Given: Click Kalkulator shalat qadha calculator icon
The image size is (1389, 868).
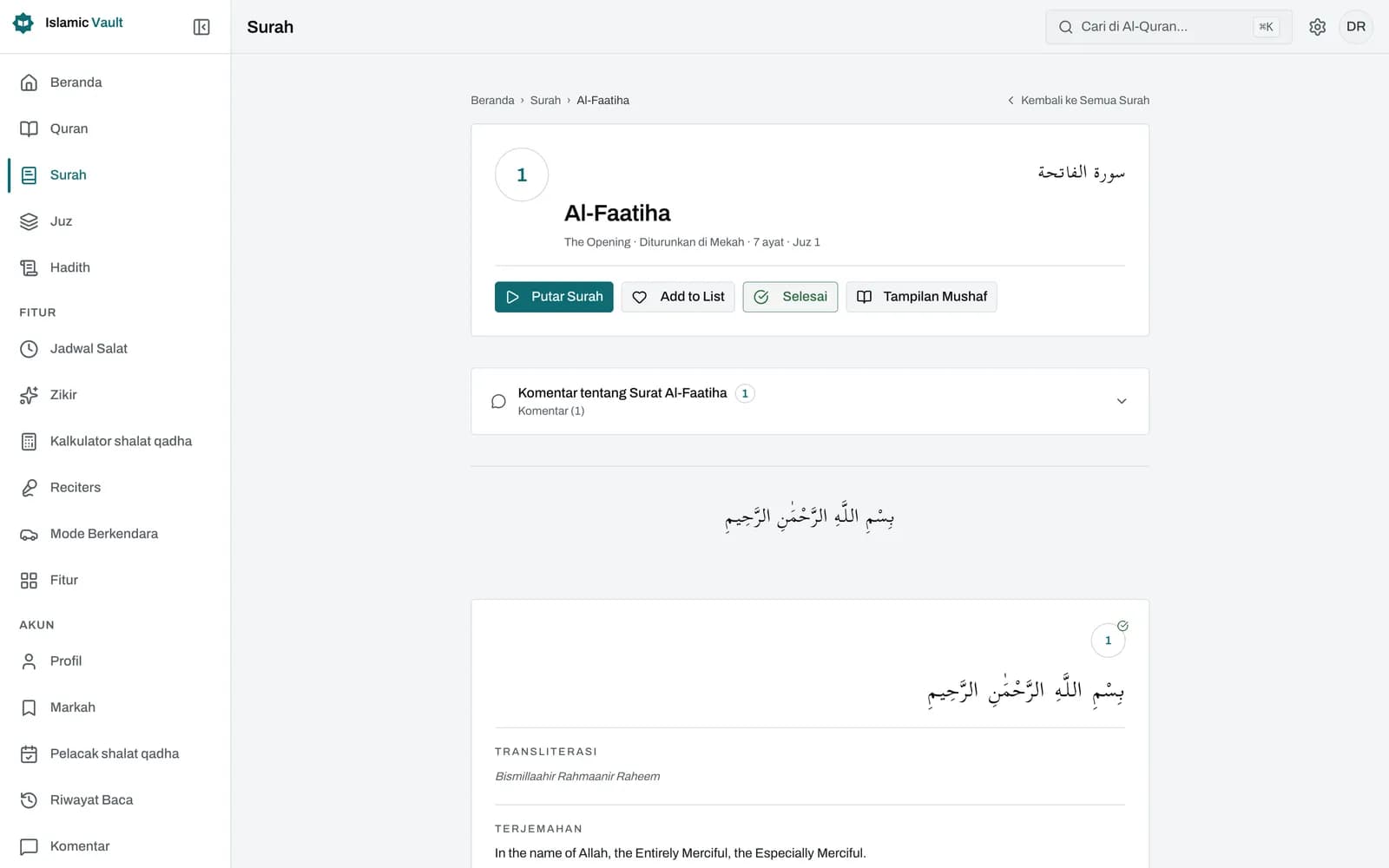Looking at the screenshot, I should click(29, 441).
